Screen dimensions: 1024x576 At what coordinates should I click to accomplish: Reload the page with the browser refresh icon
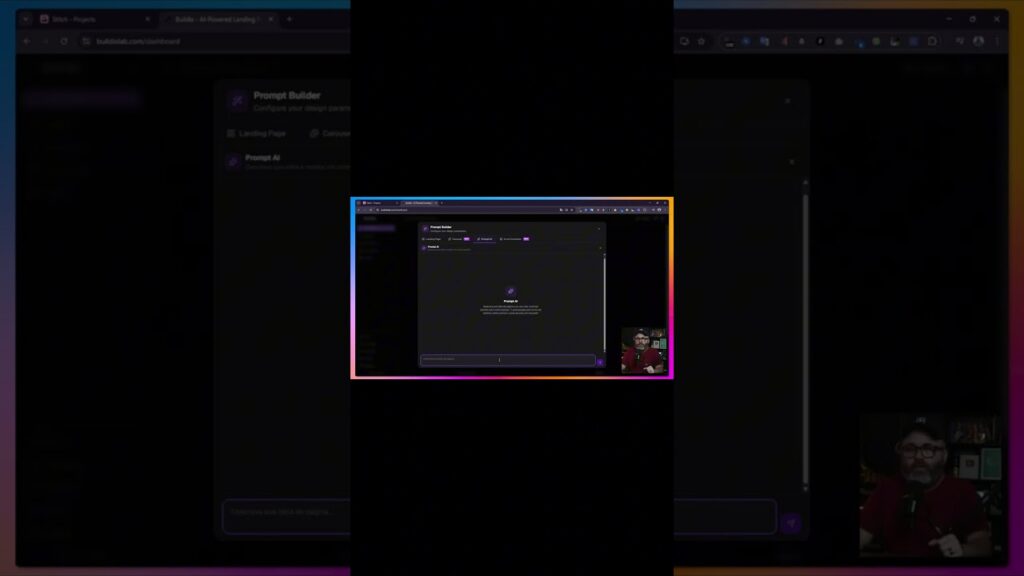(370, 210)
